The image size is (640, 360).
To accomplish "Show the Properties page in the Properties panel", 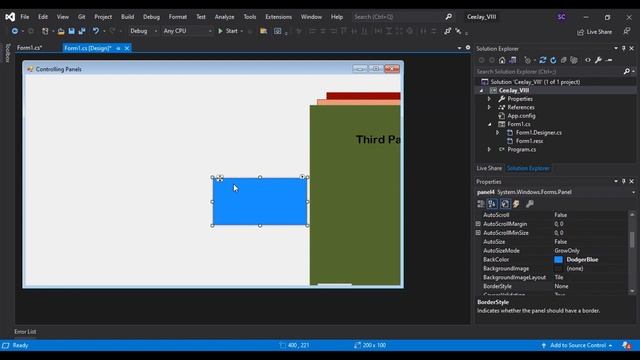I will point(505,204).
